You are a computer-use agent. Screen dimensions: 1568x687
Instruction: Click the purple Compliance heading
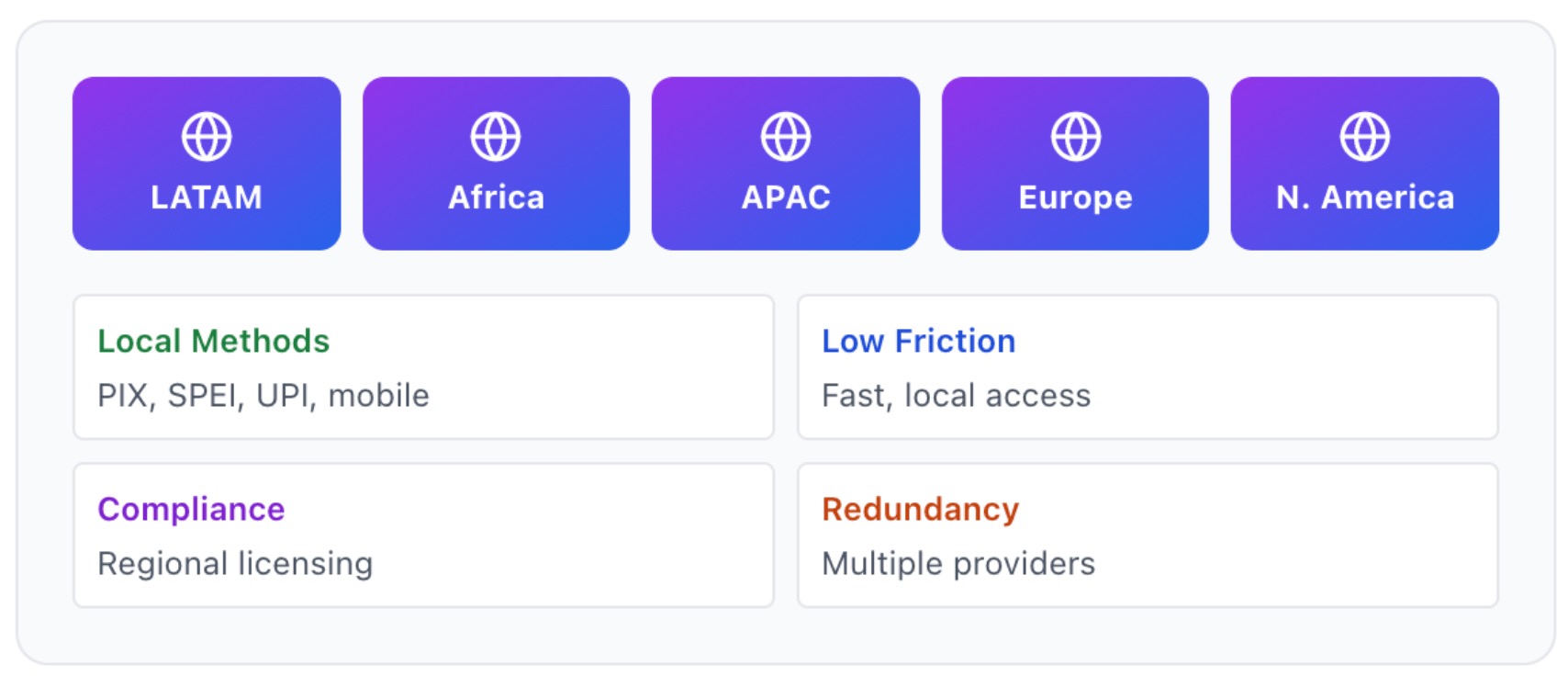191,510
